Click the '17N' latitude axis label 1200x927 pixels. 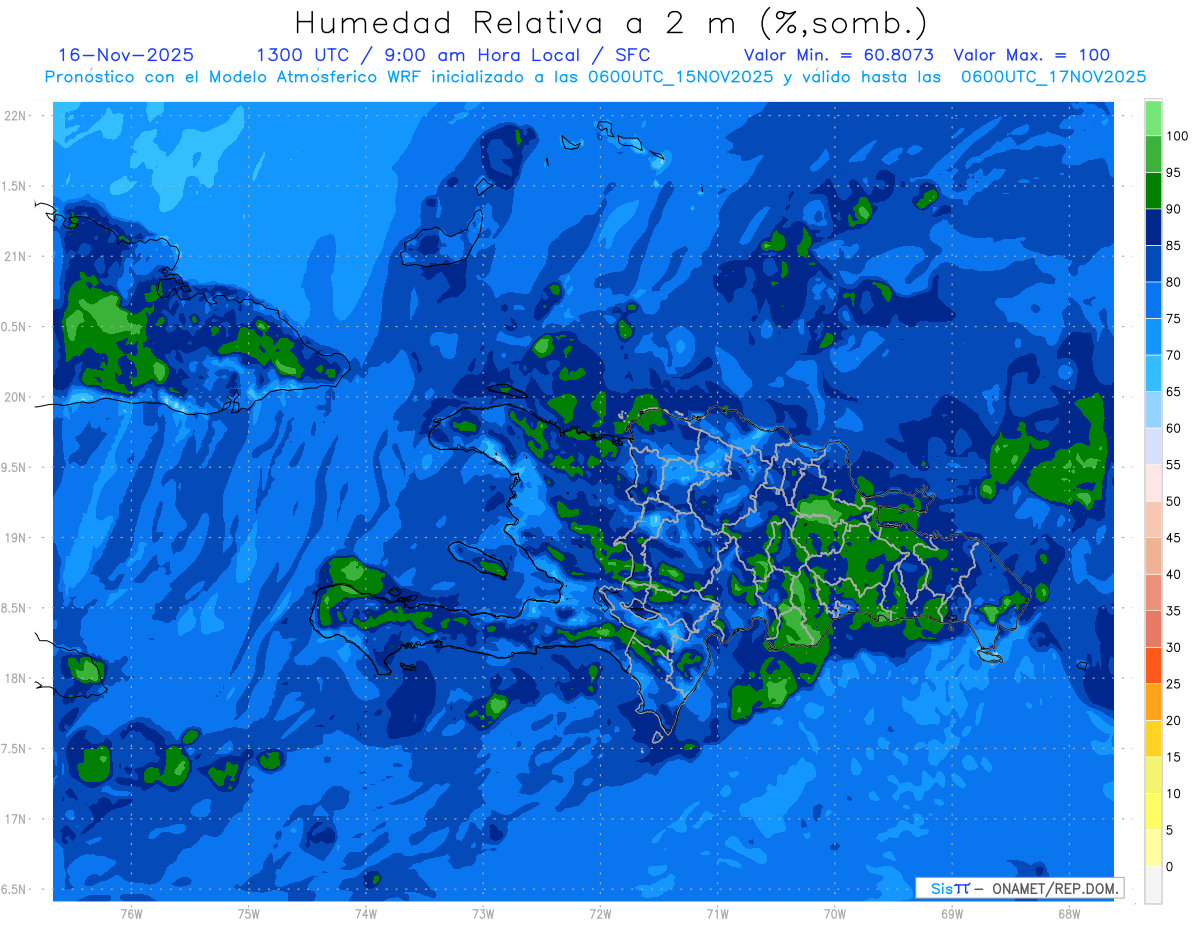(x=16, y=819)
